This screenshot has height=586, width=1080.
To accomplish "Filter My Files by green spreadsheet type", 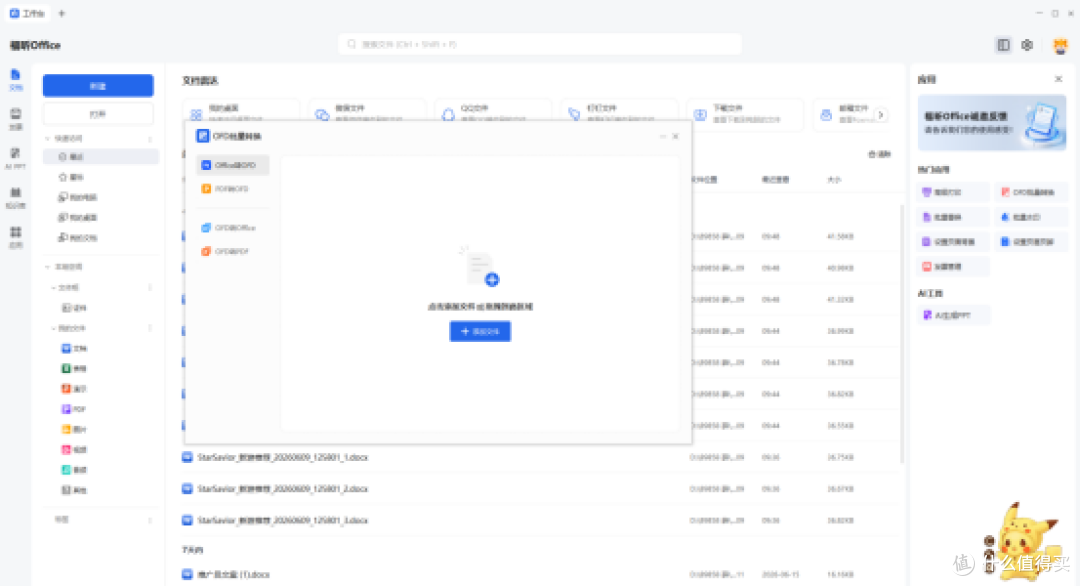I will pos(74,368).
